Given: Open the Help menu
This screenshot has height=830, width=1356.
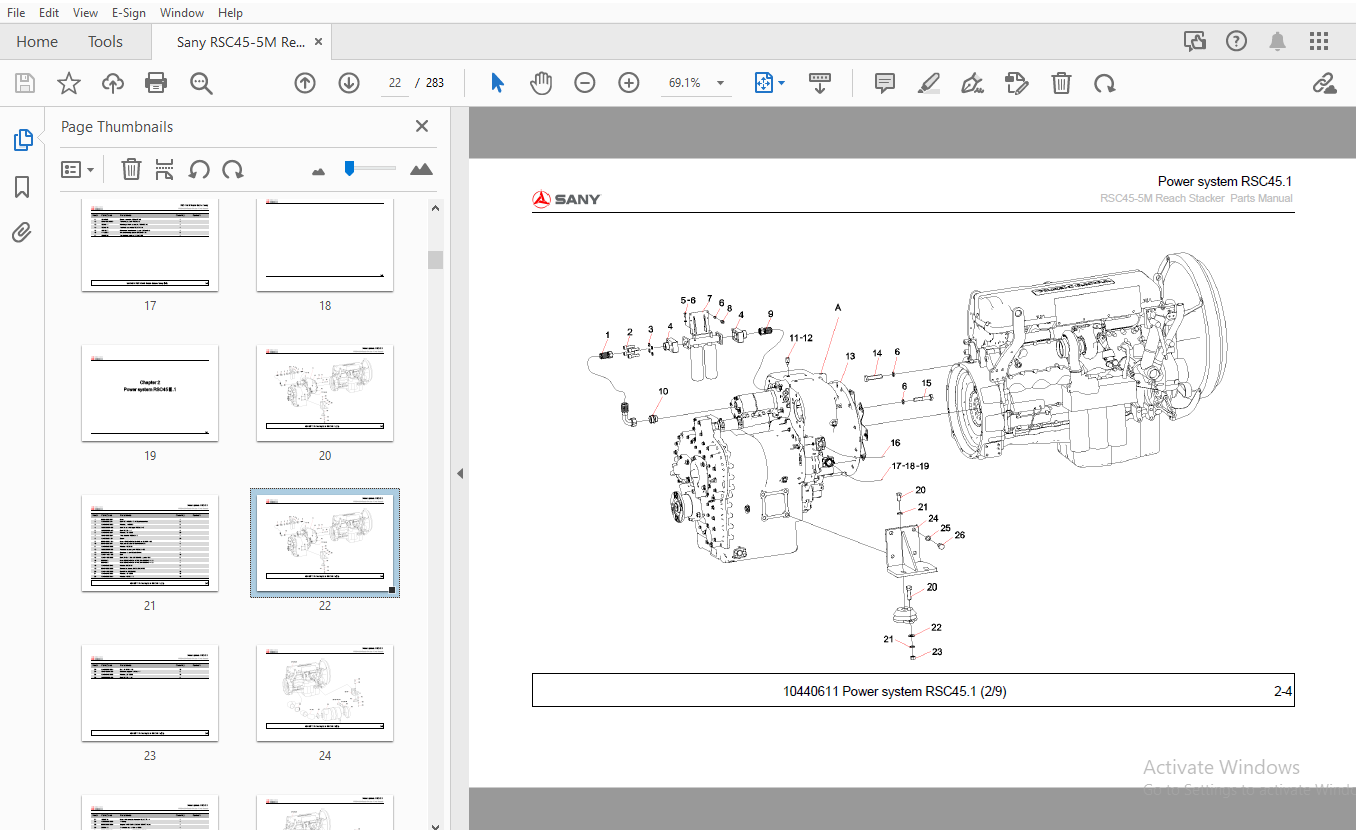Looking at the screenshot, I should [x=230, y=13].
